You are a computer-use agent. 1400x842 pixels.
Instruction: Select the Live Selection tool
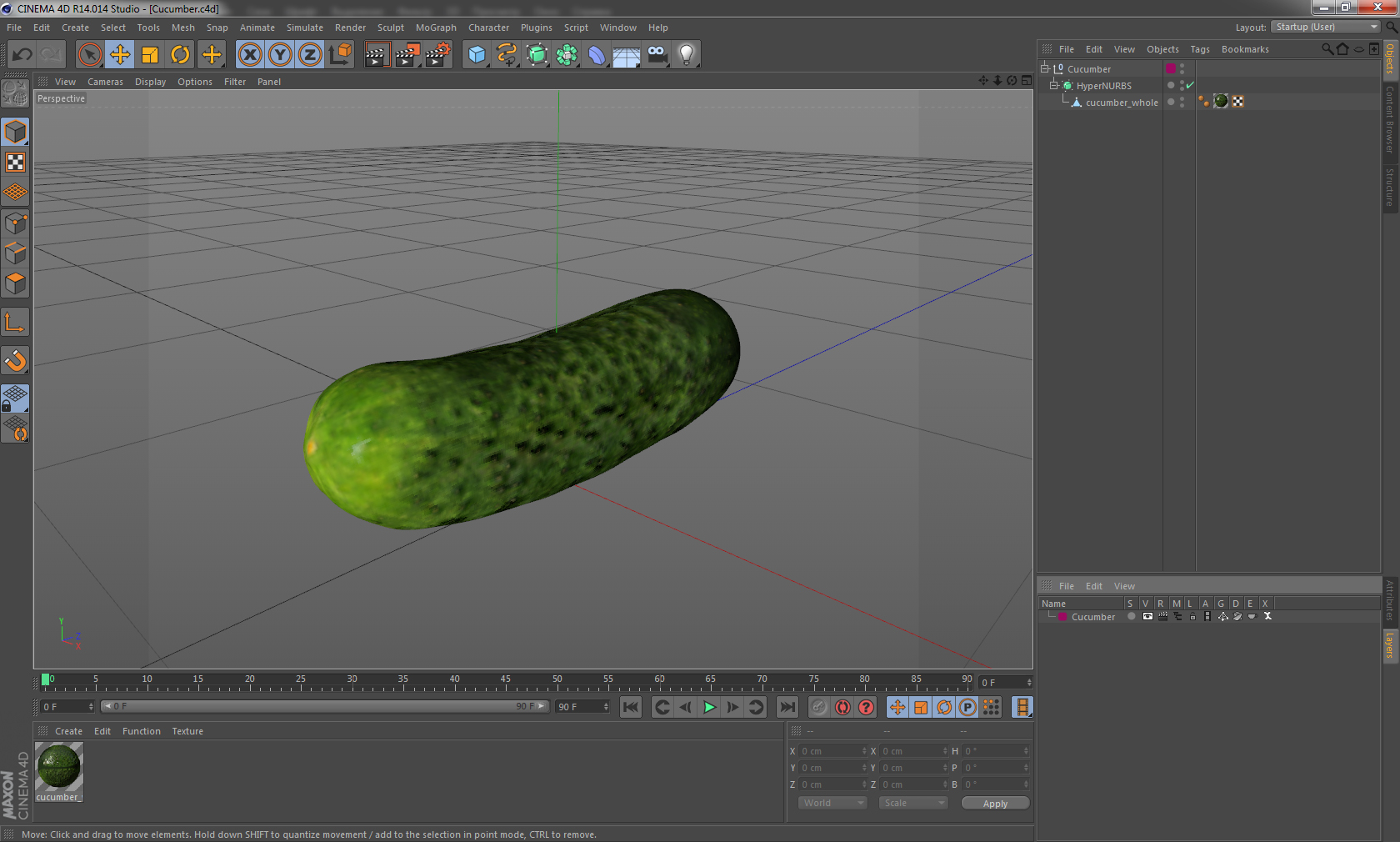pyautogui.click(x=89, y=55)
